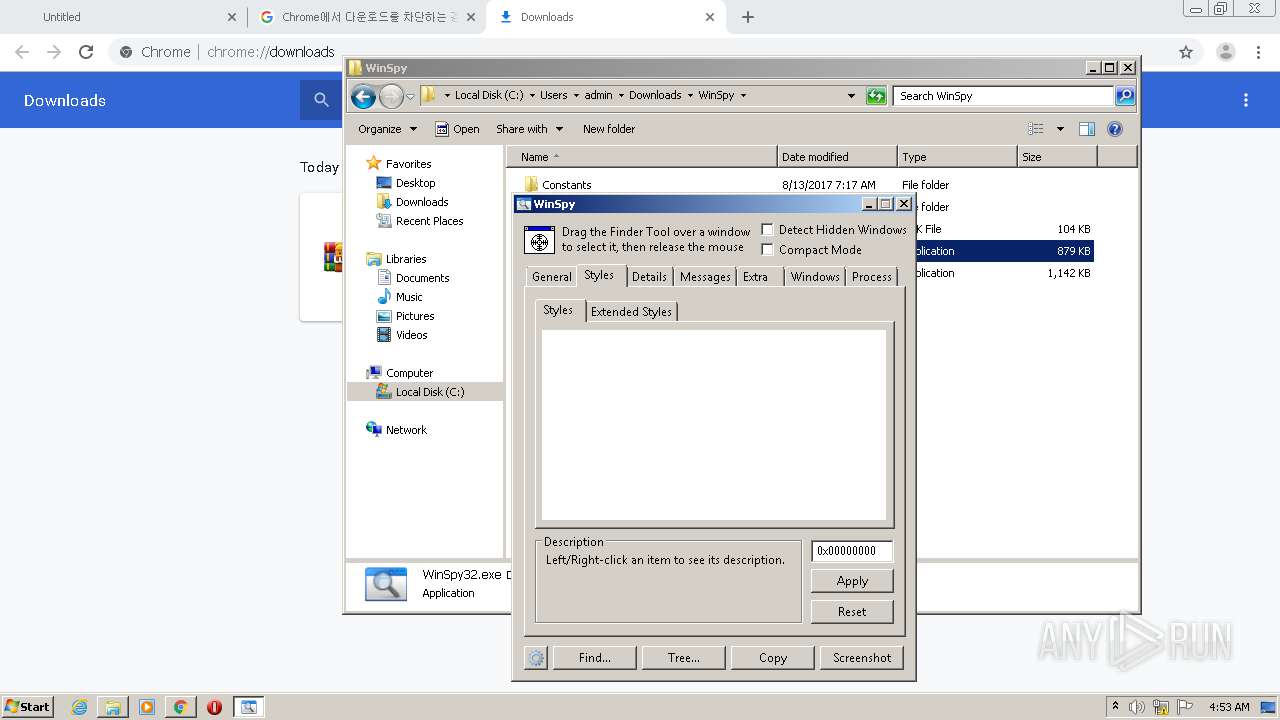Switch to the General tab
1280x720 pixels.
click(551, 277)
